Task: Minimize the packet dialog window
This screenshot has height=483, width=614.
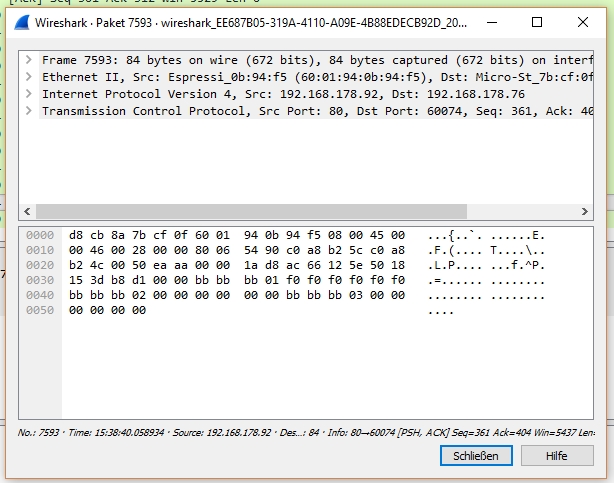Action: 492,22
